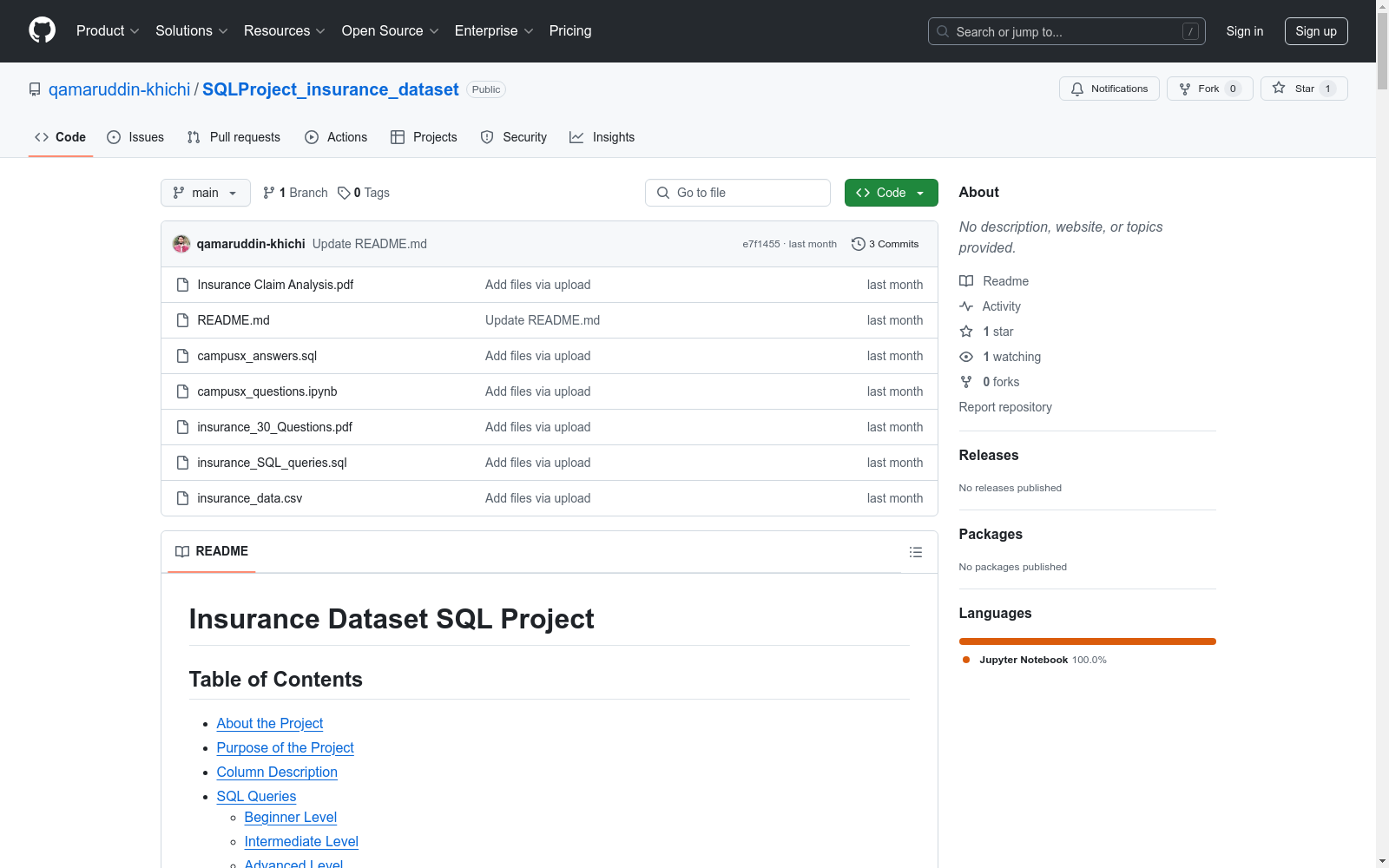1389x868 pixels.
Task: Select the Code tab
Action: click(x=61, y=137)
